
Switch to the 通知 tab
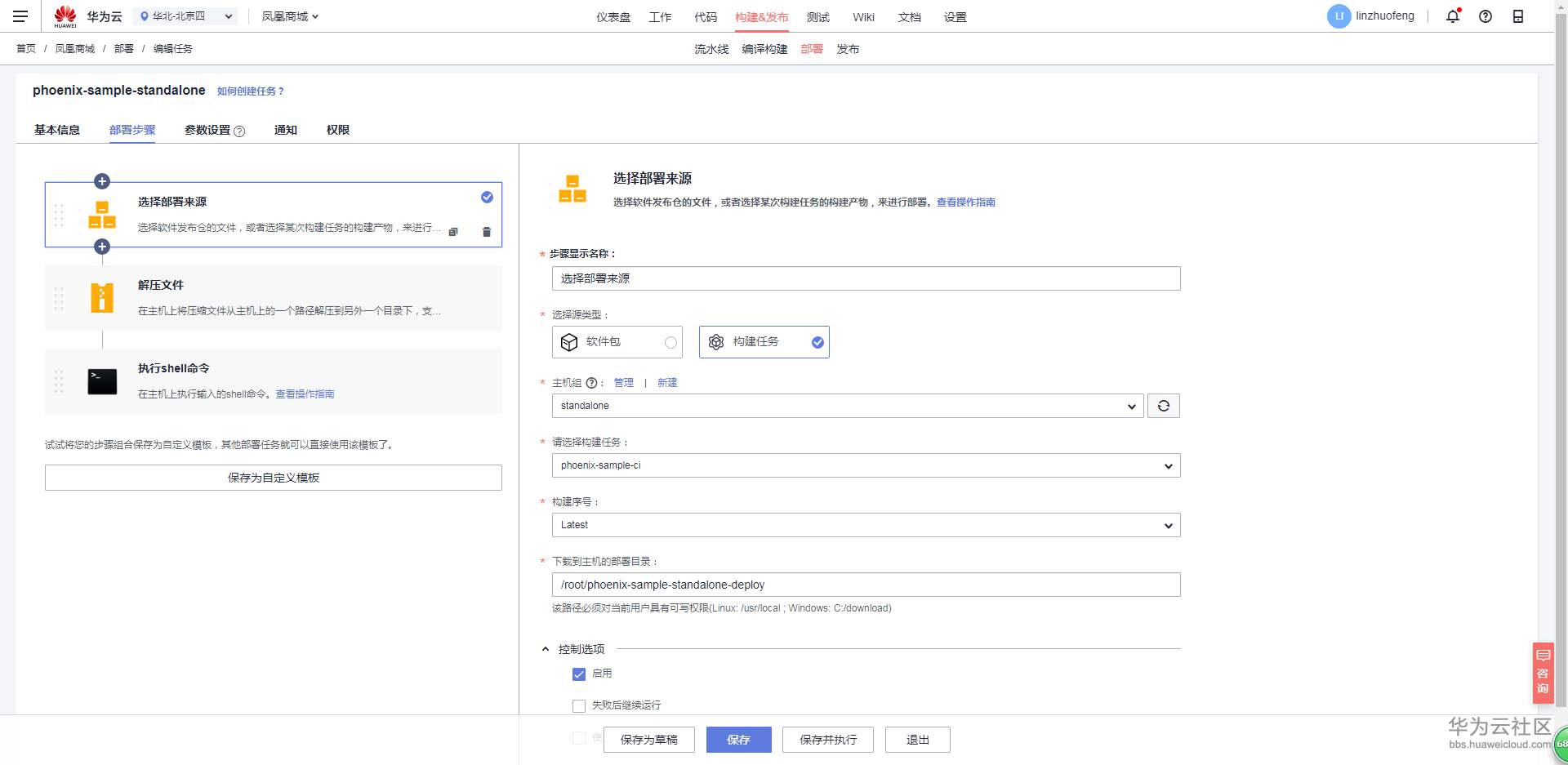pos(286,130)
